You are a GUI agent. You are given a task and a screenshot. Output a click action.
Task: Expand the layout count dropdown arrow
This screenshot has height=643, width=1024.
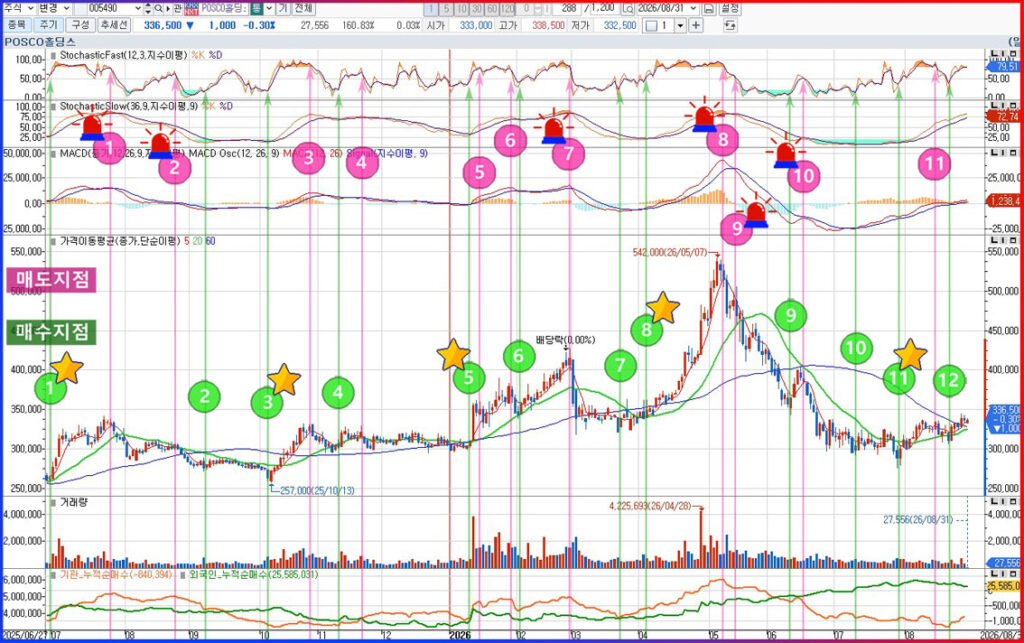[x=680, y=25]
